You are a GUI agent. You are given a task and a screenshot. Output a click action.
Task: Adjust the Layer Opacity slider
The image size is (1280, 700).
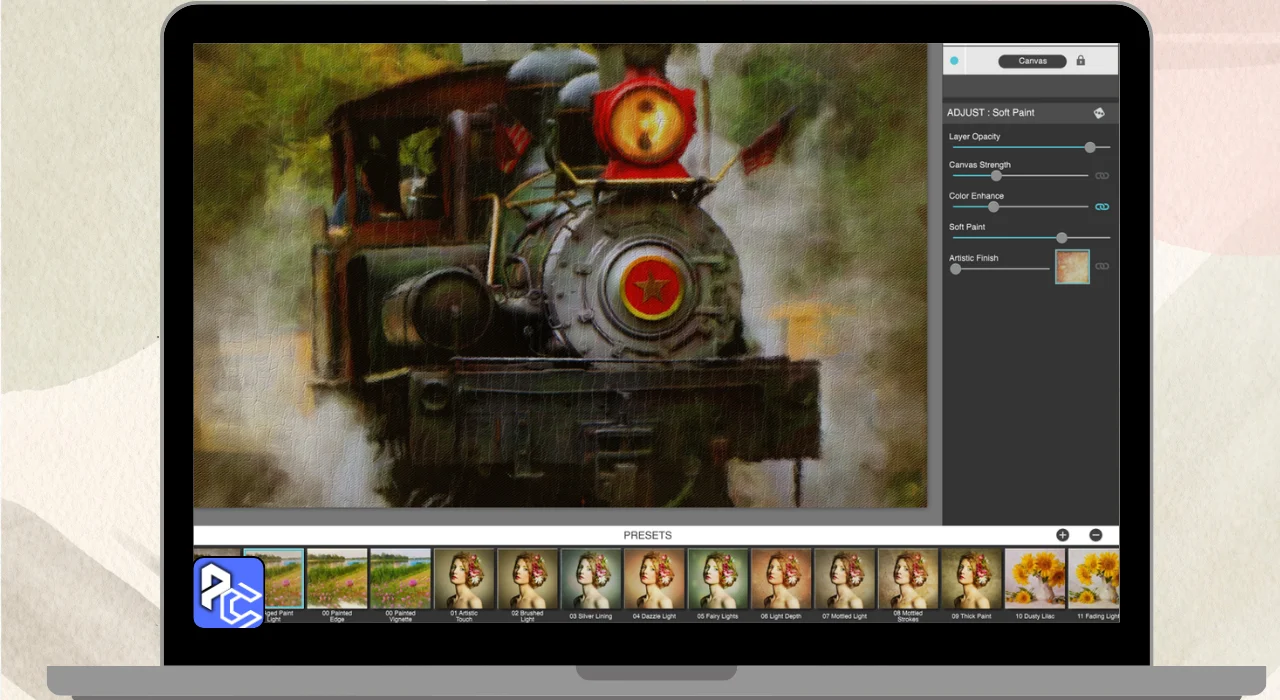tap(1031, 147)
